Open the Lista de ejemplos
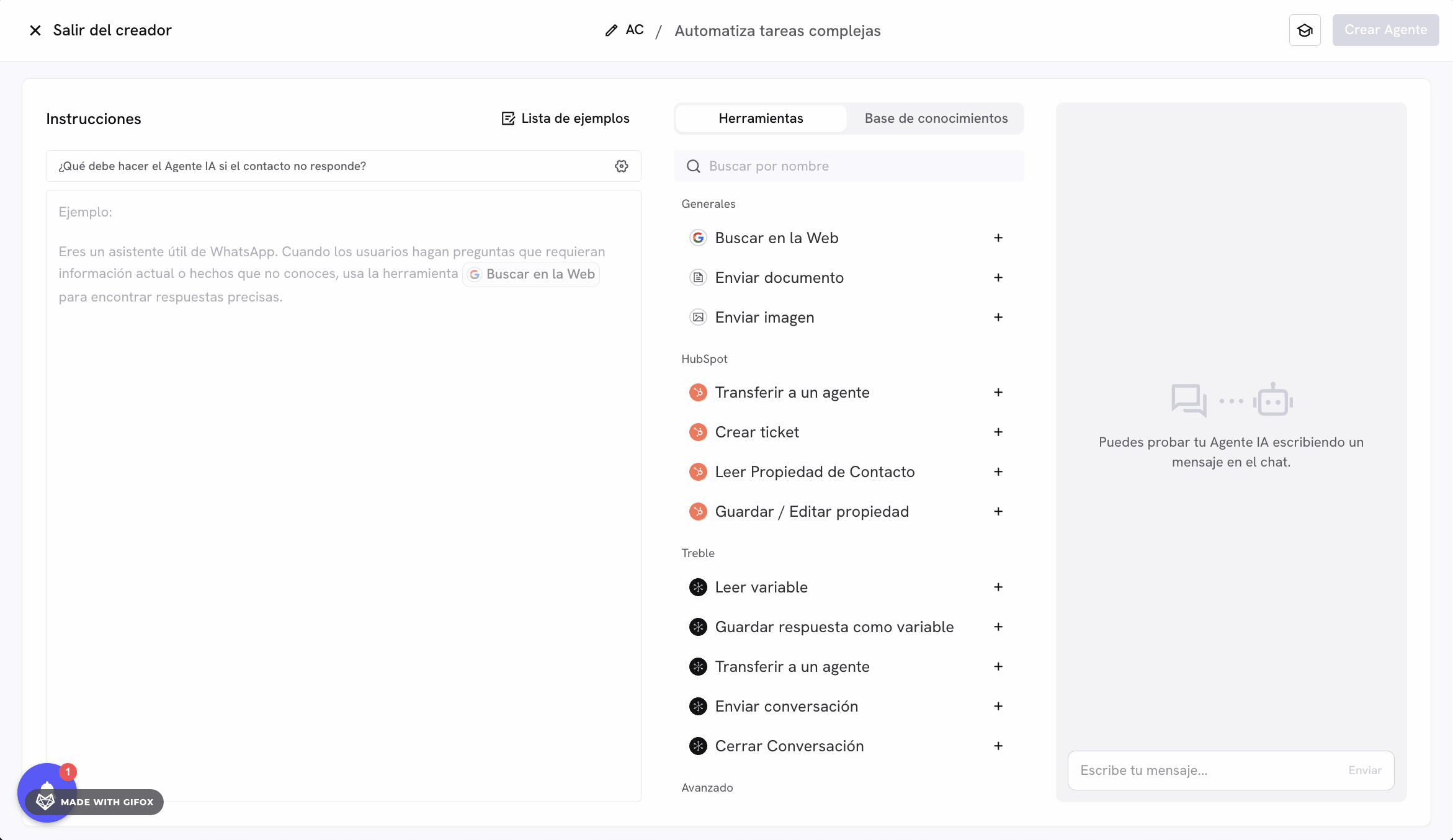1453x840 pixels. [x=565, y=118]
